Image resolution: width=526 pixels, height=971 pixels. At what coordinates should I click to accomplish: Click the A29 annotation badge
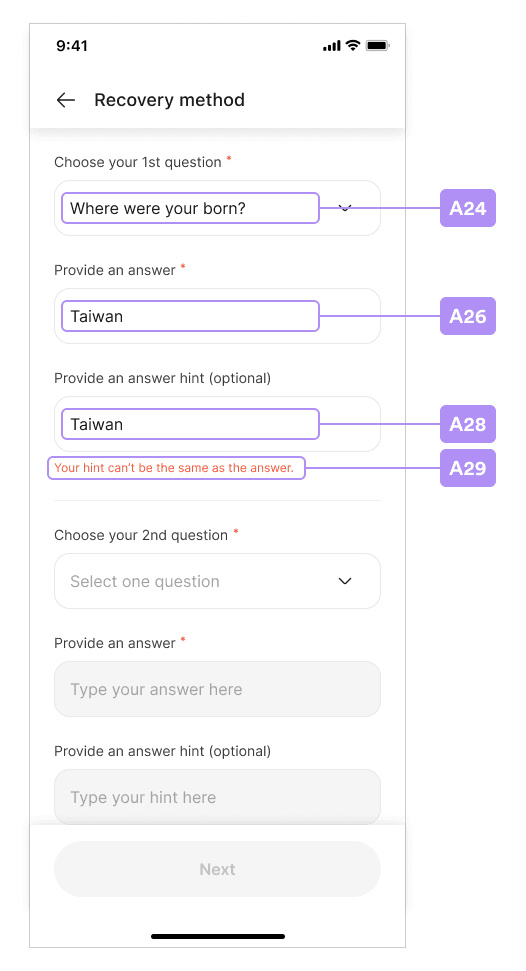click(468, 468)
